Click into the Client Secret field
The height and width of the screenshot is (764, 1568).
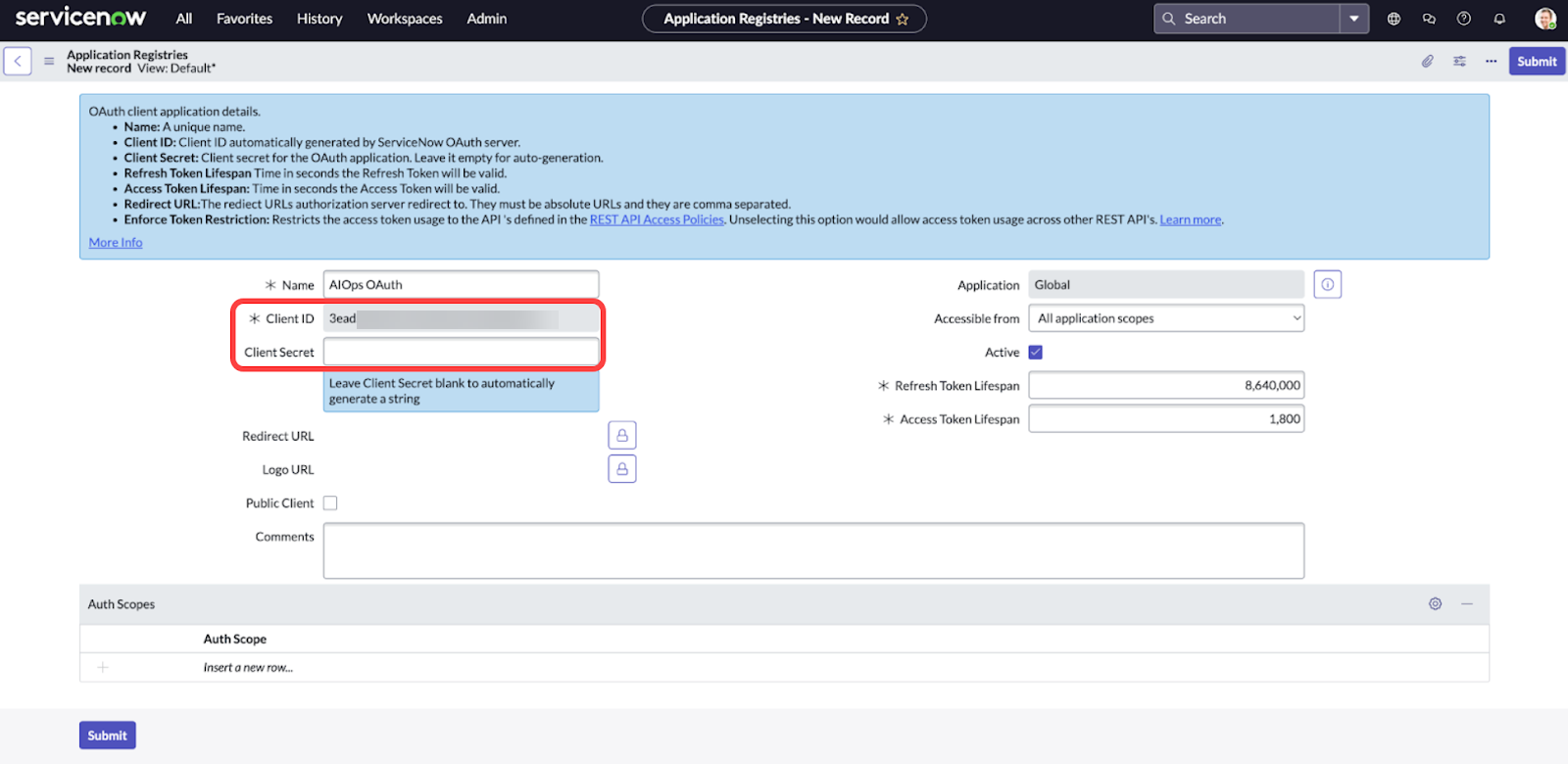click(461, 352)
